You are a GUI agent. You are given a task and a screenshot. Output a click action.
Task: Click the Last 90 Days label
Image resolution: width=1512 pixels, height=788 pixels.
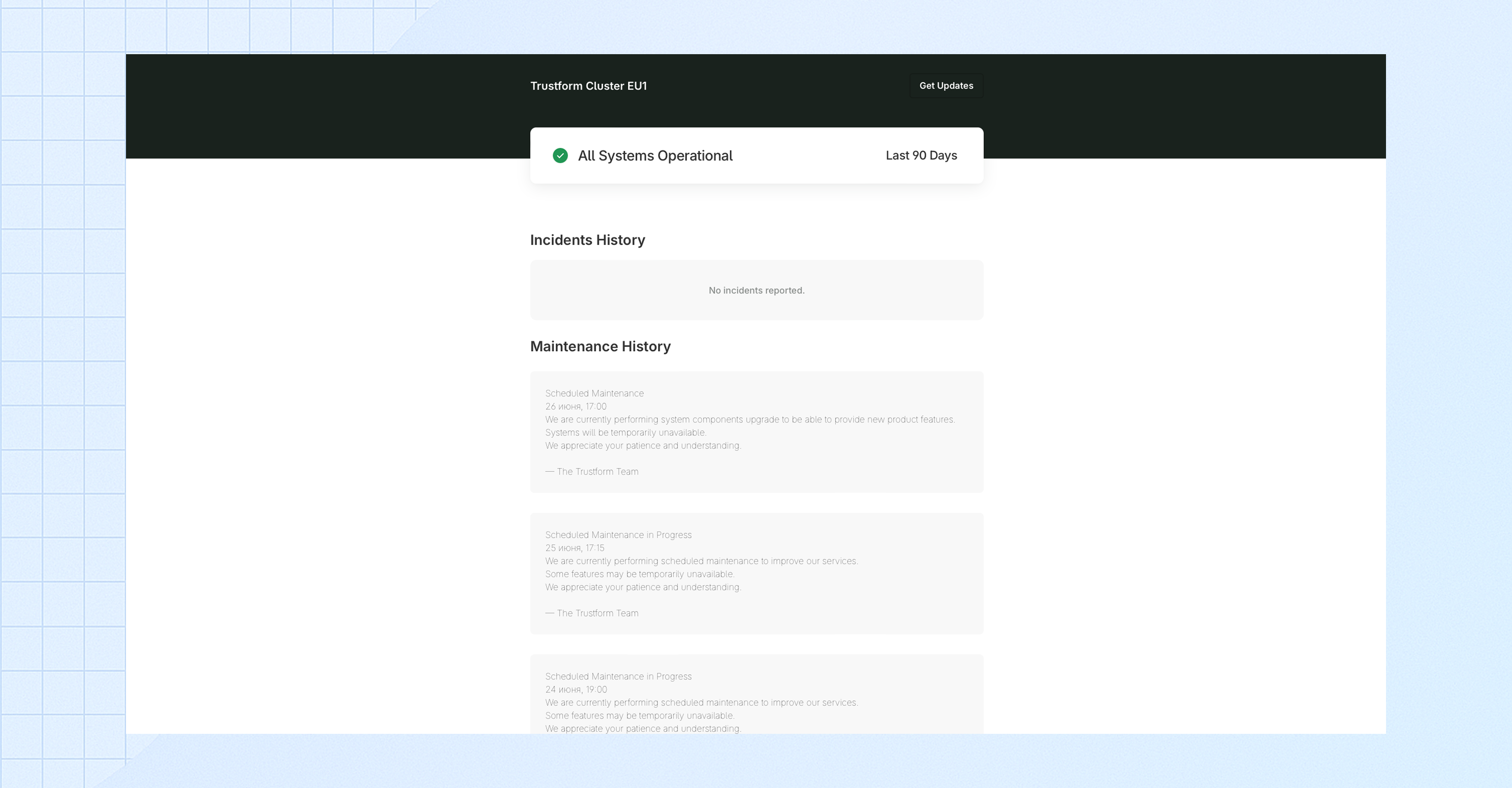click(x=920, y=156)
